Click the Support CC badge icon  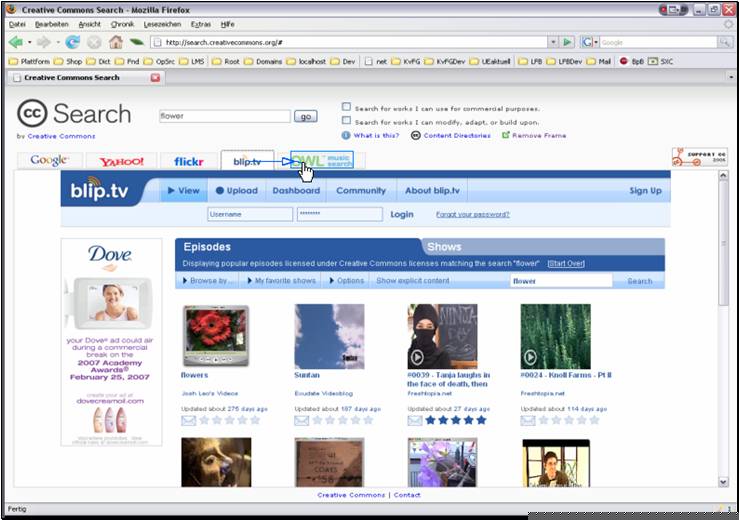699,157
